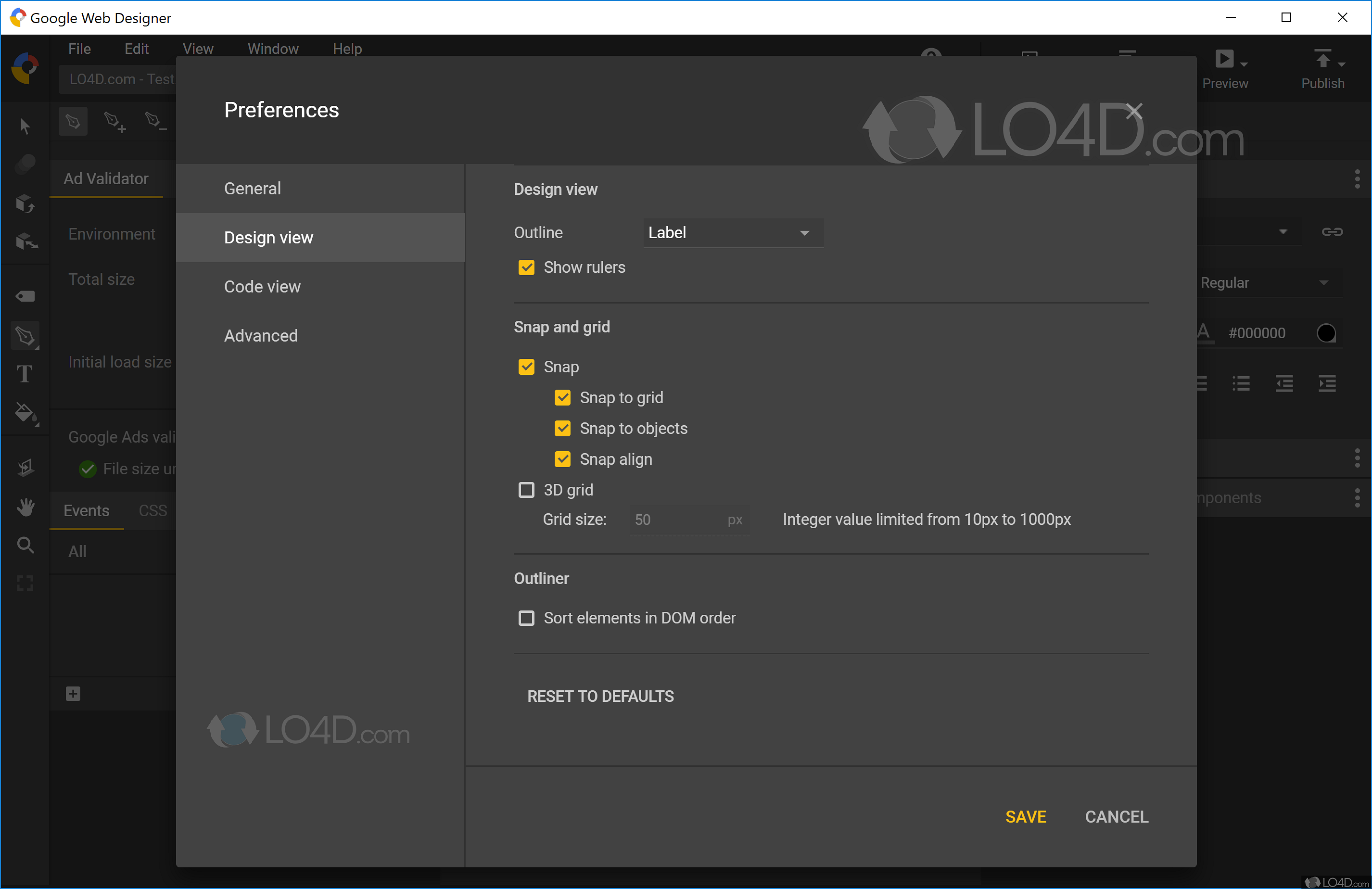Viewport: 1372px width, 889px height.
Task: Select the Hand pan tool
Action: pyautogui.click(x=25, y=507)
